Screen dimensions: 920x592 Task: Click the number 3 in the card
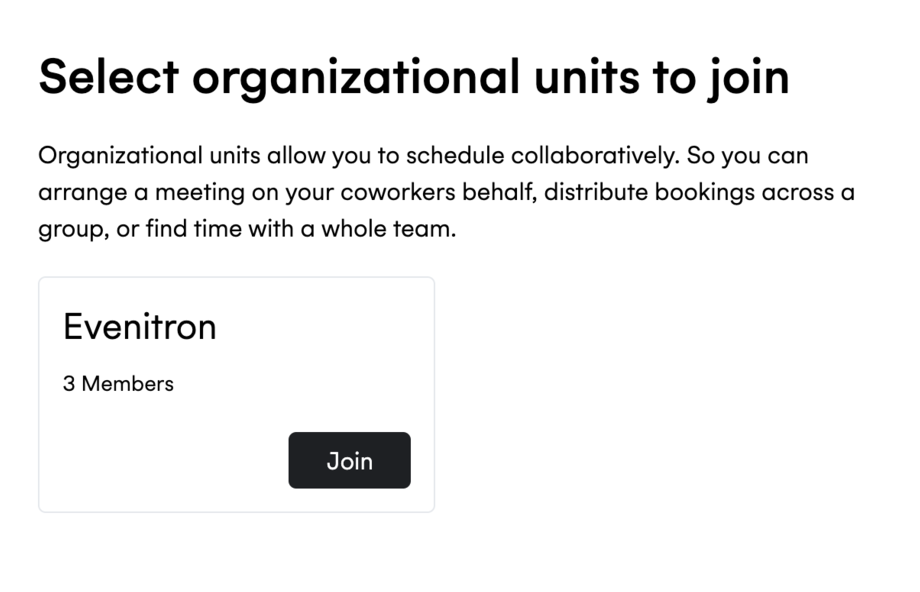pyautogui.click(x=69, y=384)
